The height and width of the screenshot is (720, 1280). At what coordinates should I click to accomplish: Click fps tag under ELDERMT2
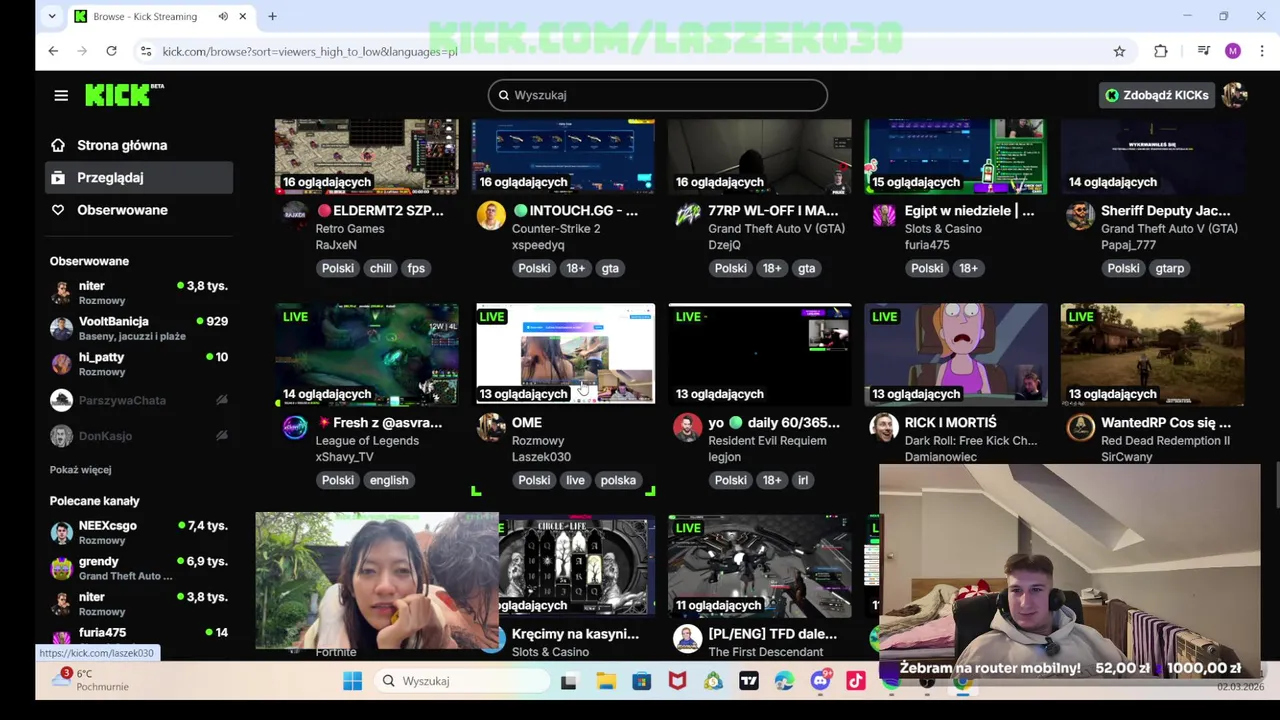click(x=416, y=268)
